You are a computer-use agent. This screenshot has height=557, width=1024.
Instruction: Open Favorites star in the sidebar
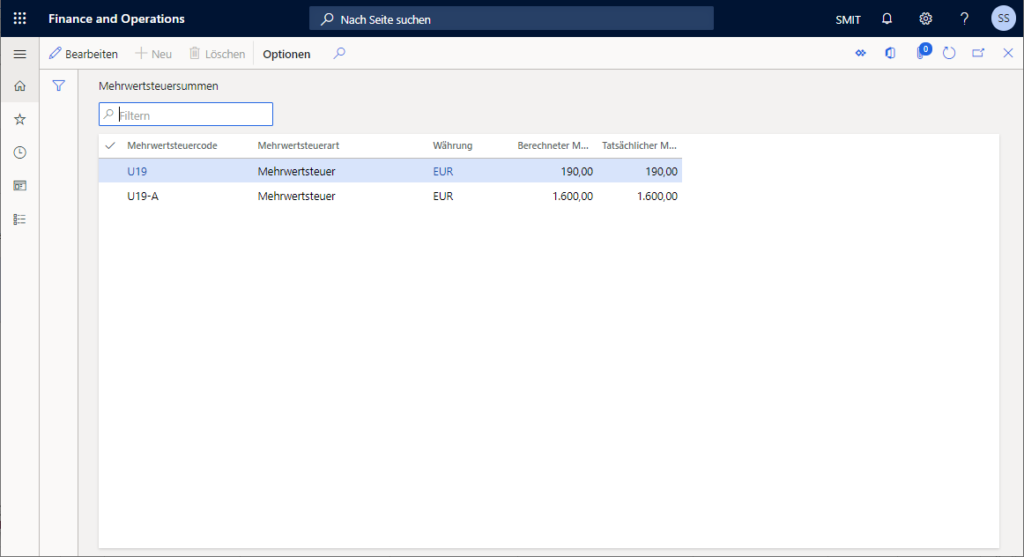[x=19, y=119]
